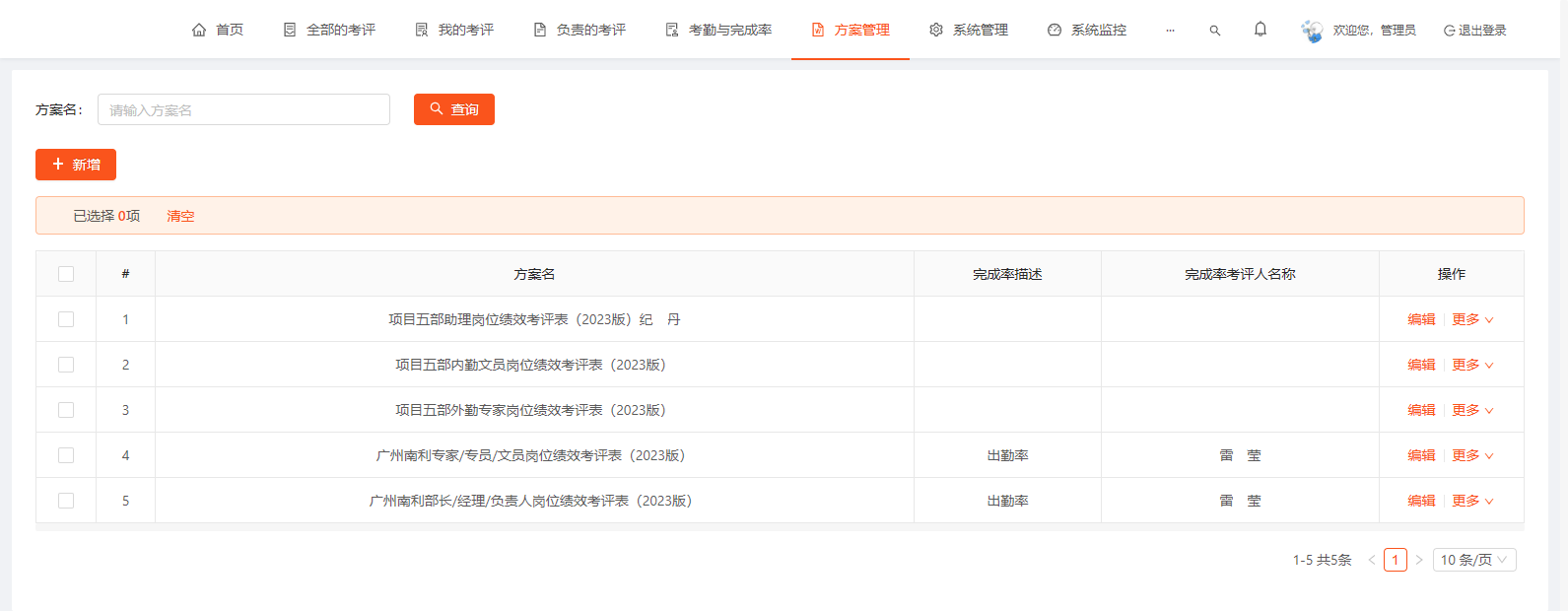Expand 更多 dropdown for row 5
The width and height of the screenshot is (1568, 611).
[x=1472, y=501]
